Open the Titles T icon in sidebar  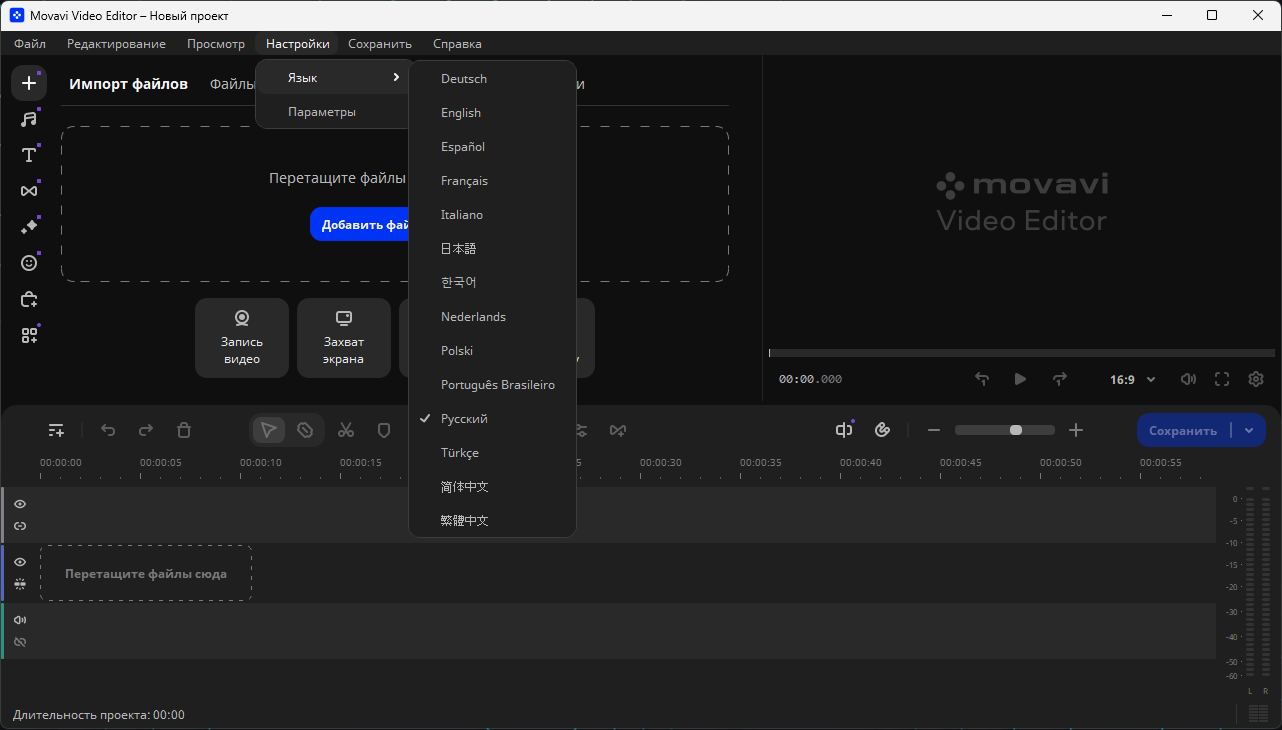29,155
